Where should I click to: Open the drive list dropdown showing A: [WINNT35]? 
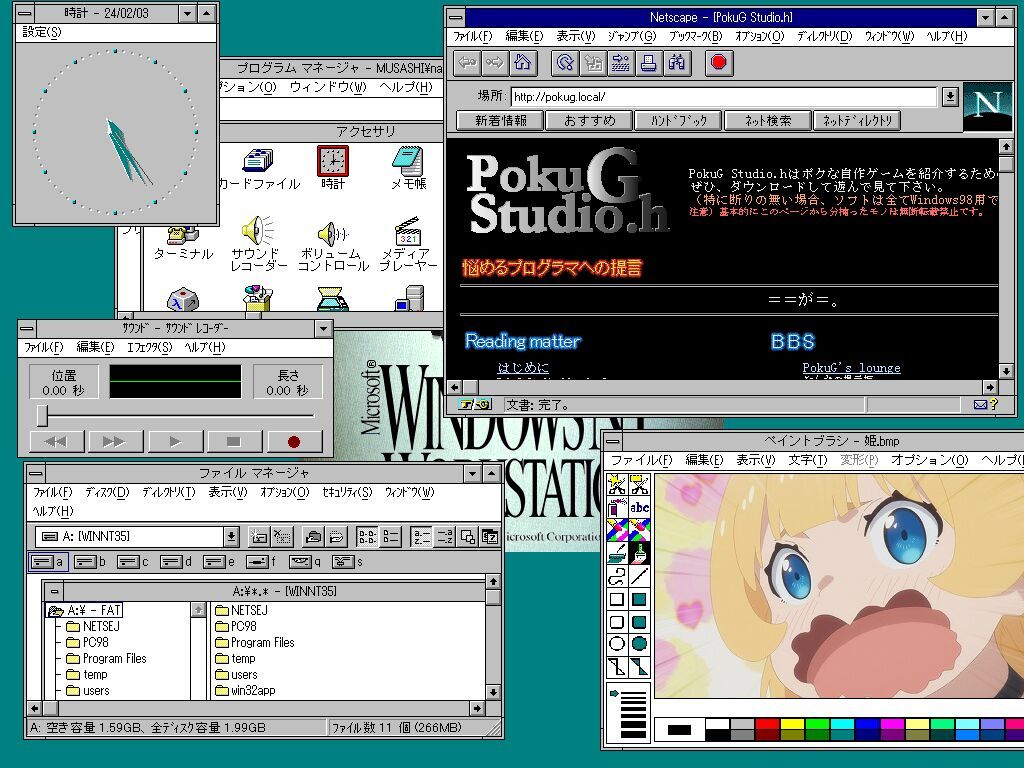231,537
